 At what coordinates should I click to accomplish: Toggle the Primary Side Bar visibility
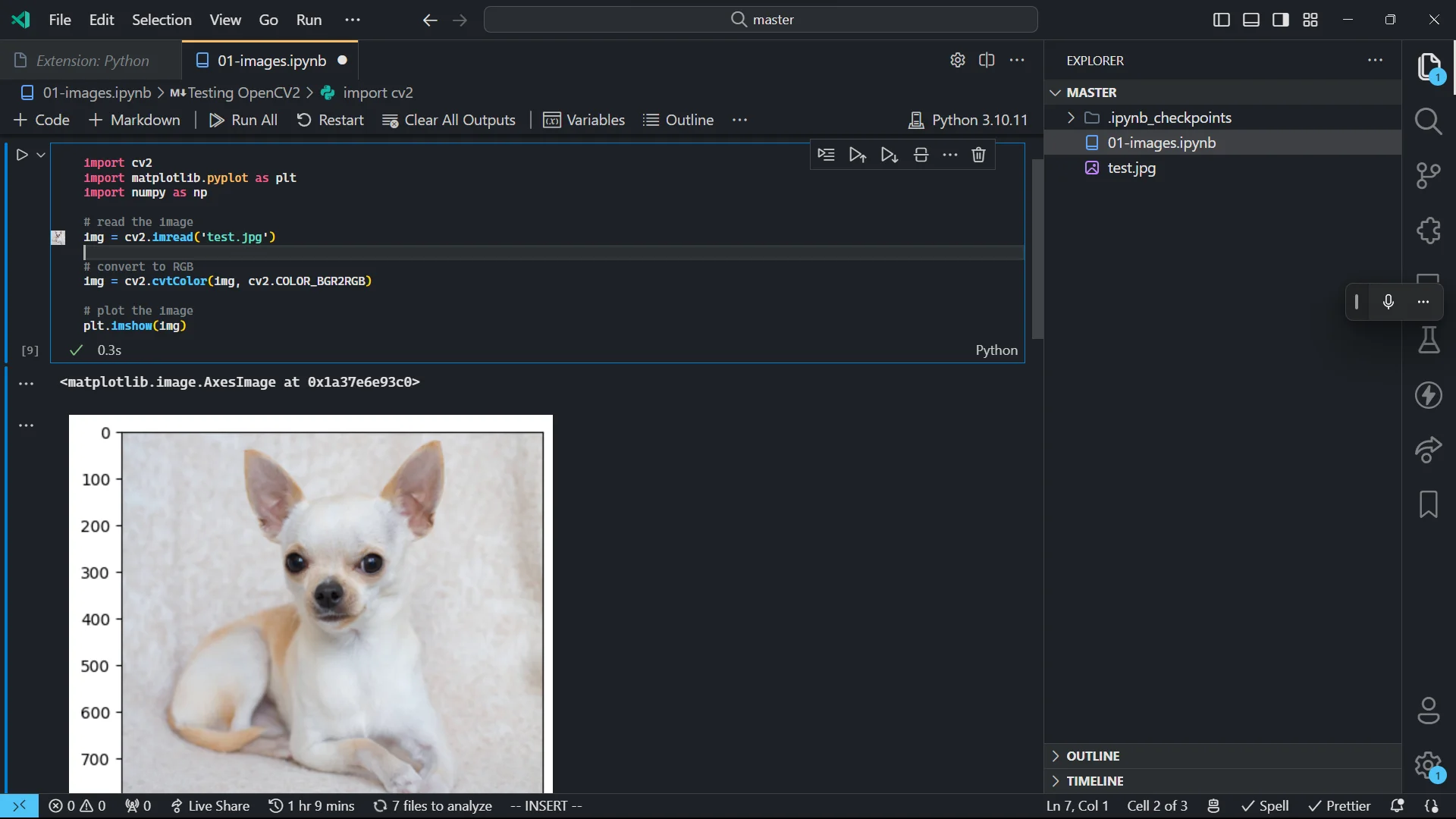[1221, 20]
